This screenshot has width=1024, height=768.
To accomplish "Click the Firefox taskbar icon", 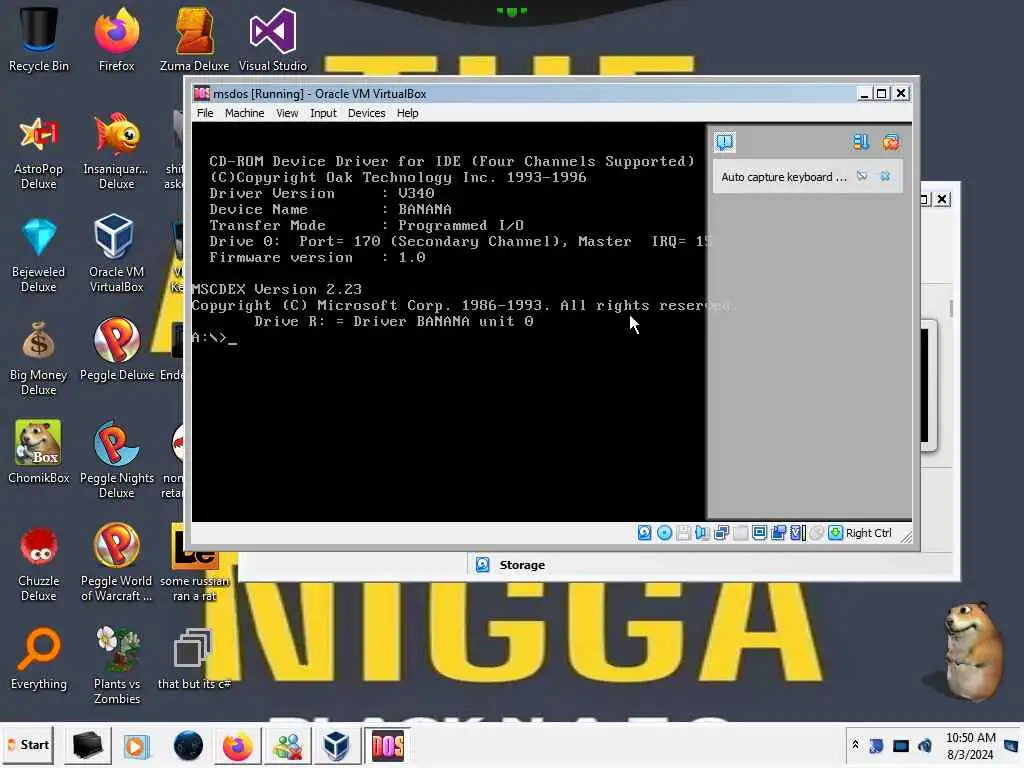I will (x=238, y=746).
